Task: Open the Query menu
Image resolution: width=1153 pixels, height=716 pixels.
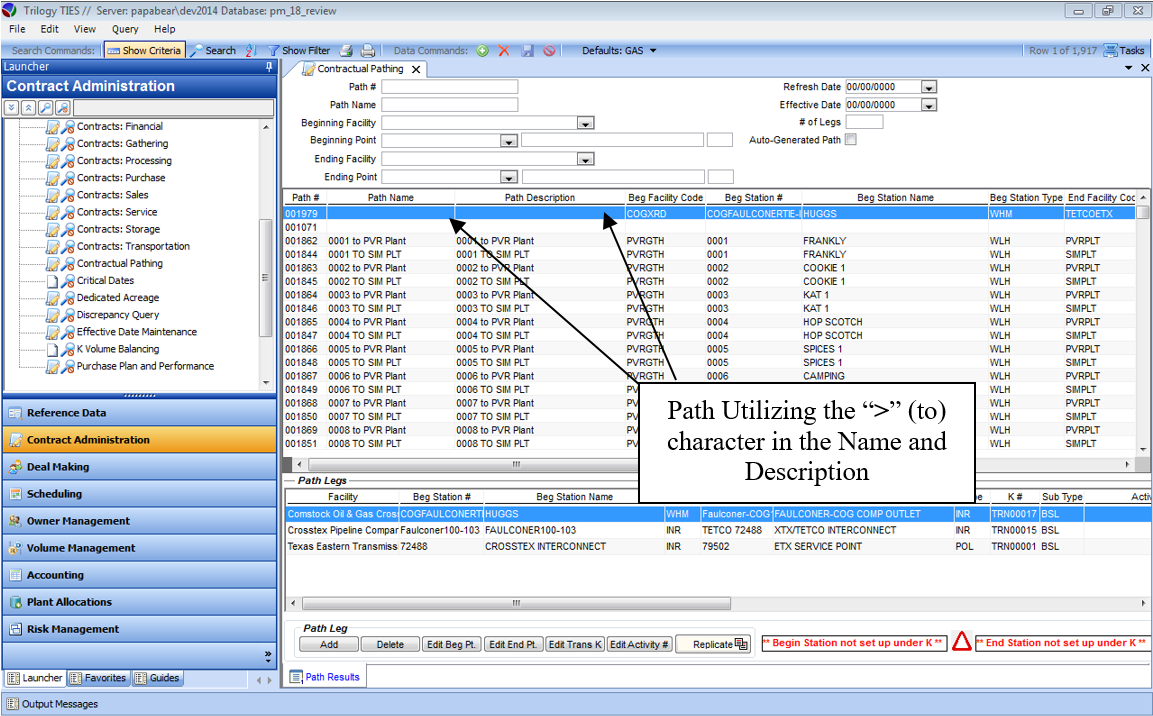Action: click(x=125, y=29)
